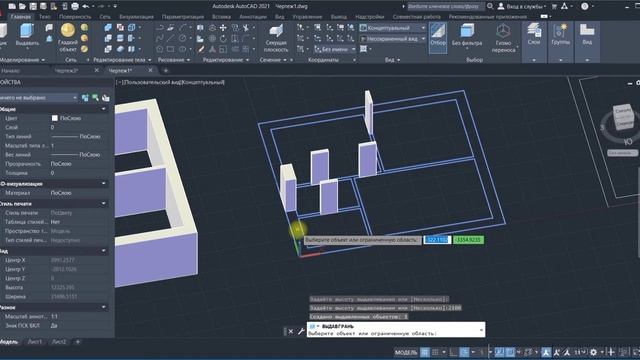This screenshot has height=360, width=640.
Task: Open the Концептуальный visual style dropdown
Action: click(x=393, y=28)
